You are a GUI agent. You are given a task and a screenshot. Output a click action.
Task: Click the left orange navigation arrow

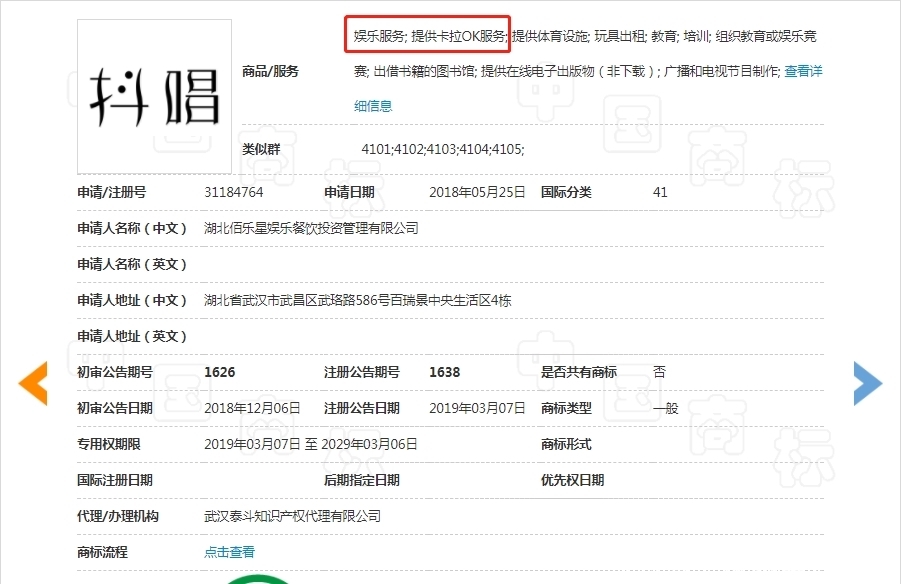pyautogui.click(x=33, y=382)
